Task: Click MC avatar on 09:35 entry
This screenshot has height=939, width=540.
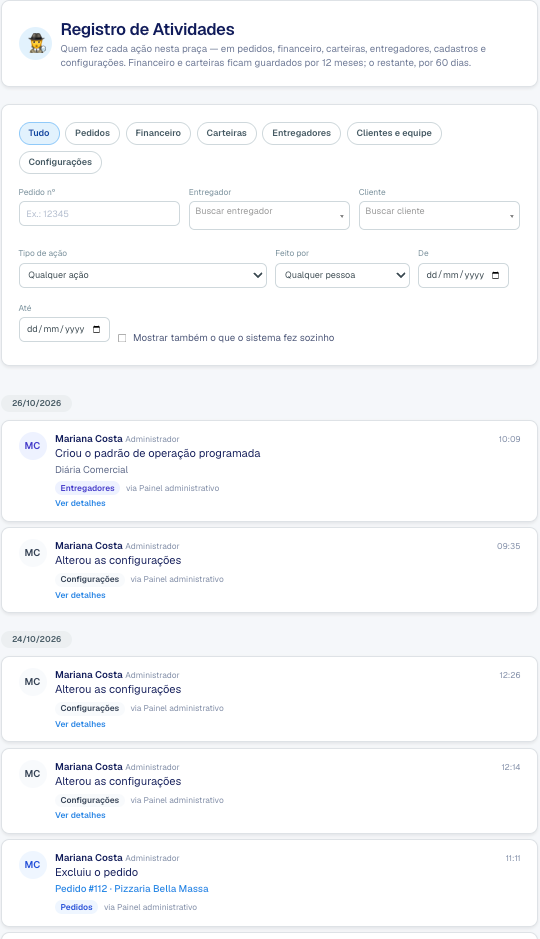Action: [x=32, y=553]
